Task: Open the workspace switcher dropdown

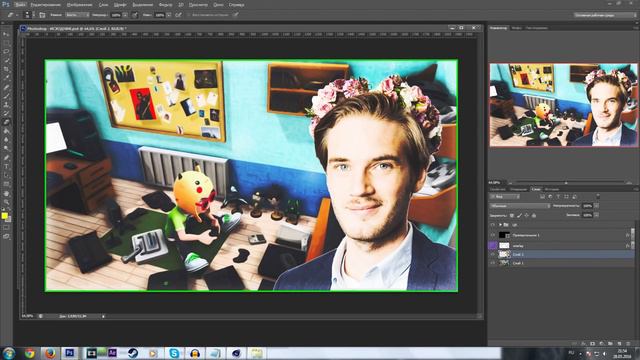Action: pyautogui.click(x=605, y=15)
